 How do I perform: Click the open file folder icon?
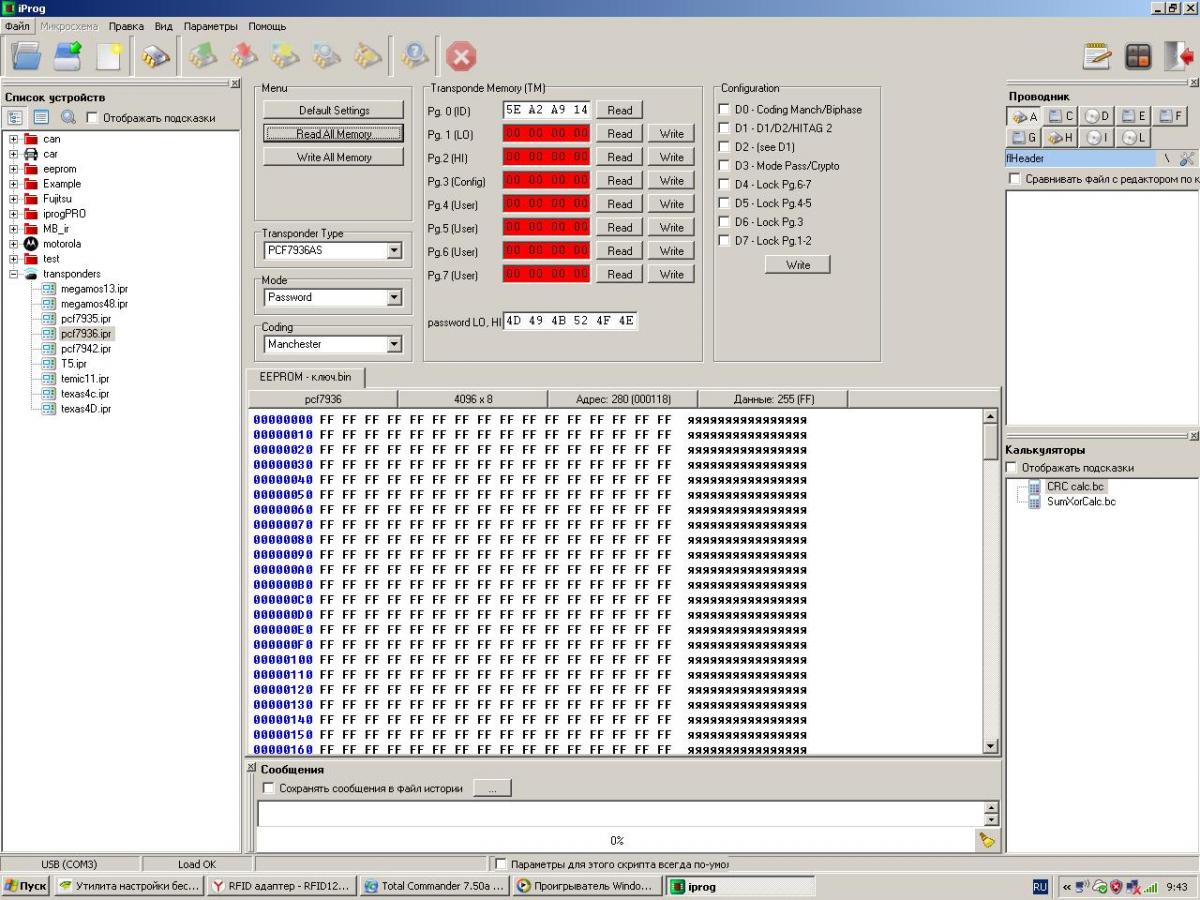(26, 57)
